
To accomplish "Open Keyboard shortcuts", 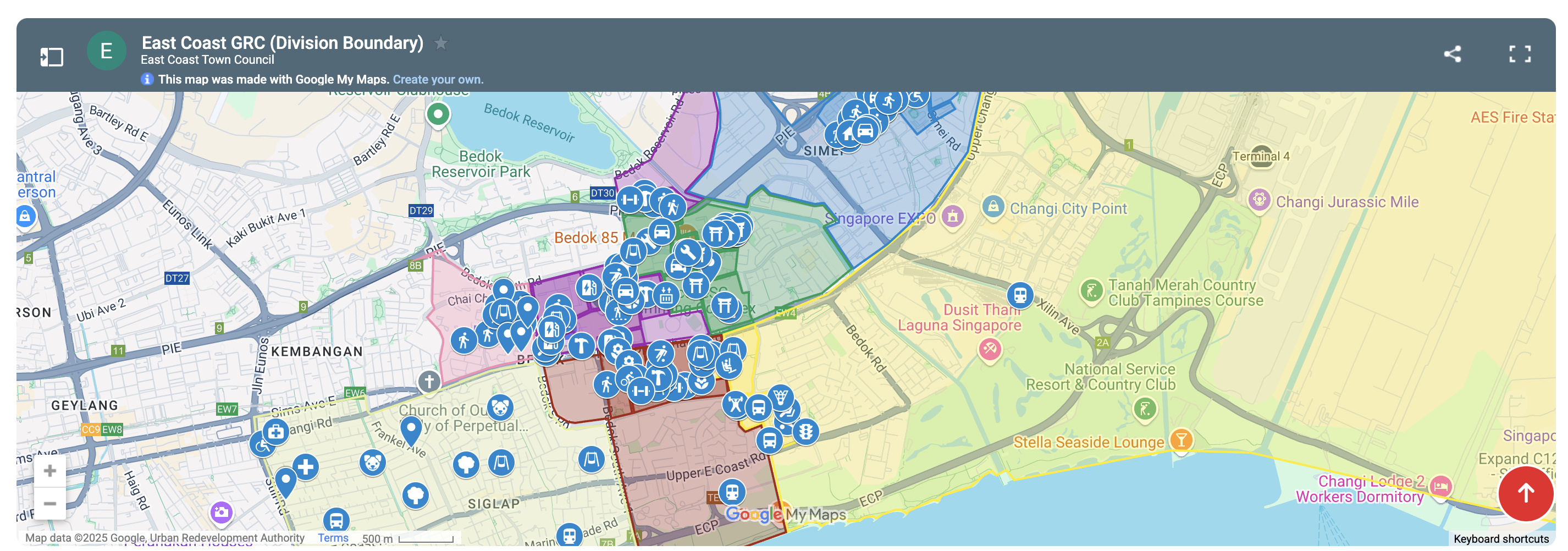I will click(1500, 539).
